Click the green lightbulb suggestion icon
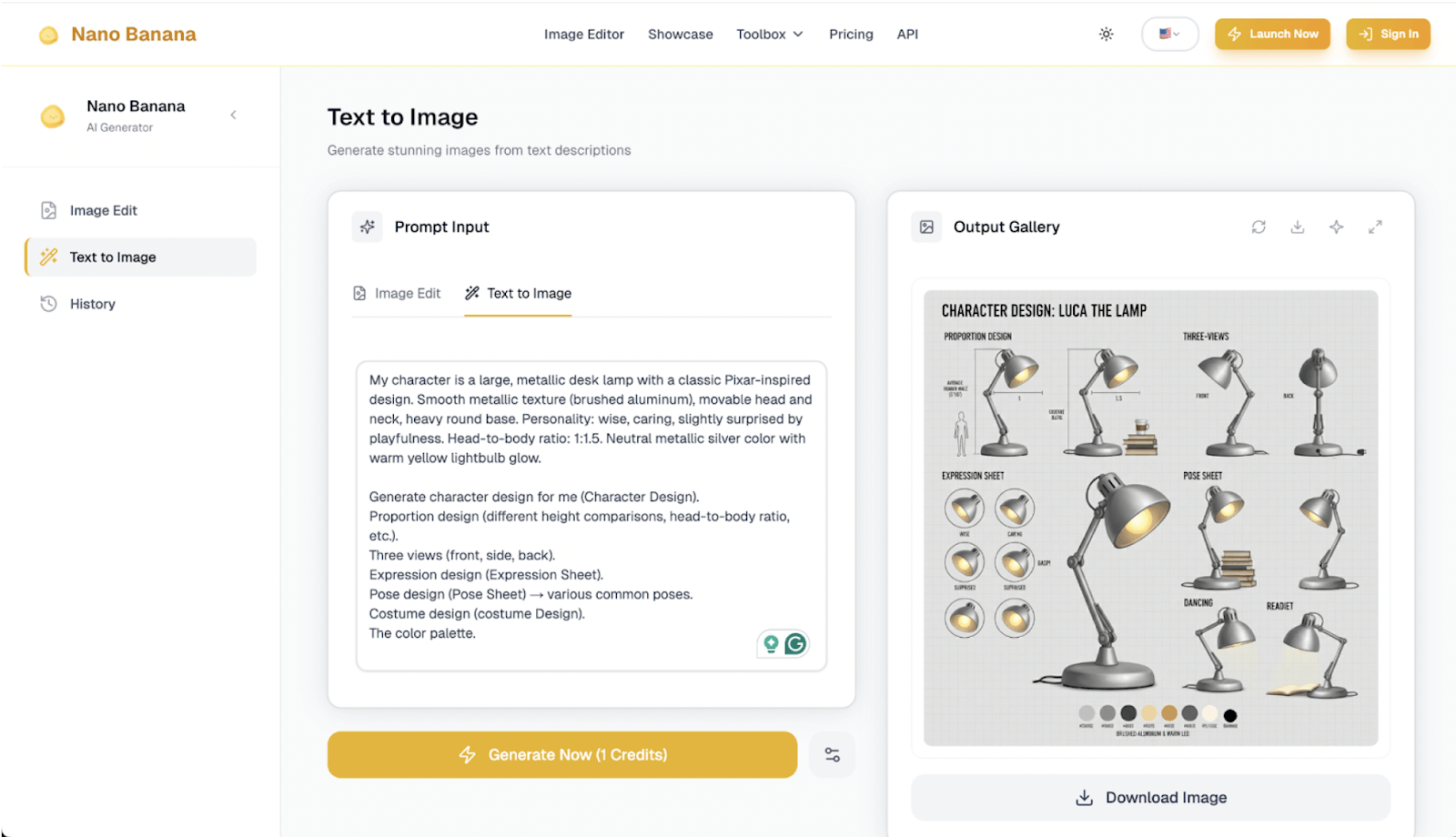The height and width of the screenshot is (837, 1456). (x=771, y=644)
